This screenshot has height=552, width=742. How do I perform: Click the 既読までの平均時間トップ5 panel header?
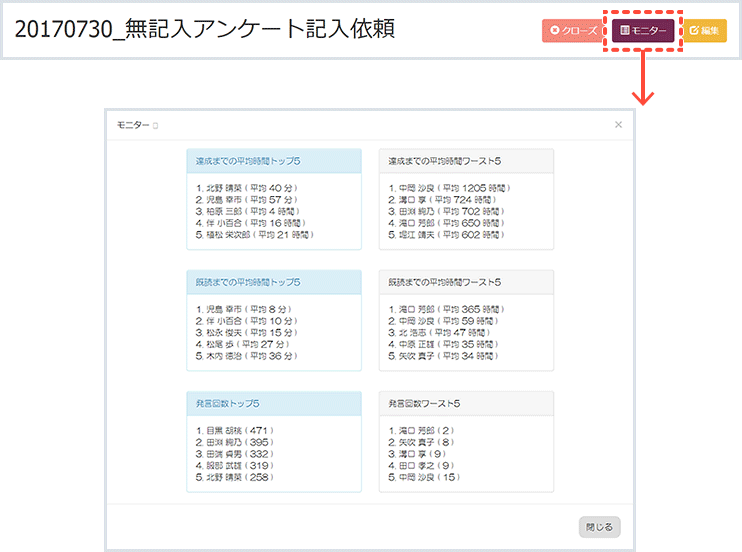click(273, 283)
